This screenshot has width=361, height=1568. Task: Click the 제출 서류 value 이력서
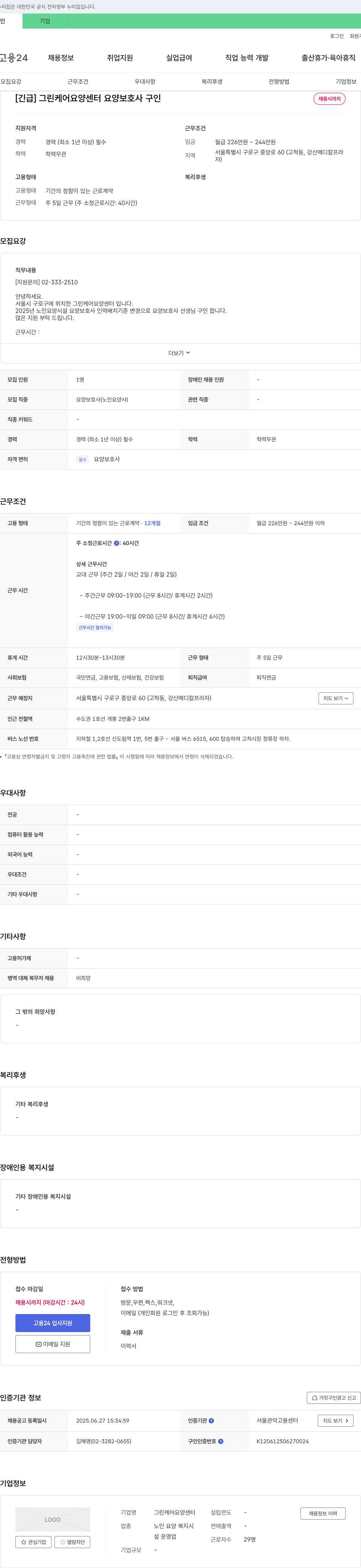coord(129,1346)
